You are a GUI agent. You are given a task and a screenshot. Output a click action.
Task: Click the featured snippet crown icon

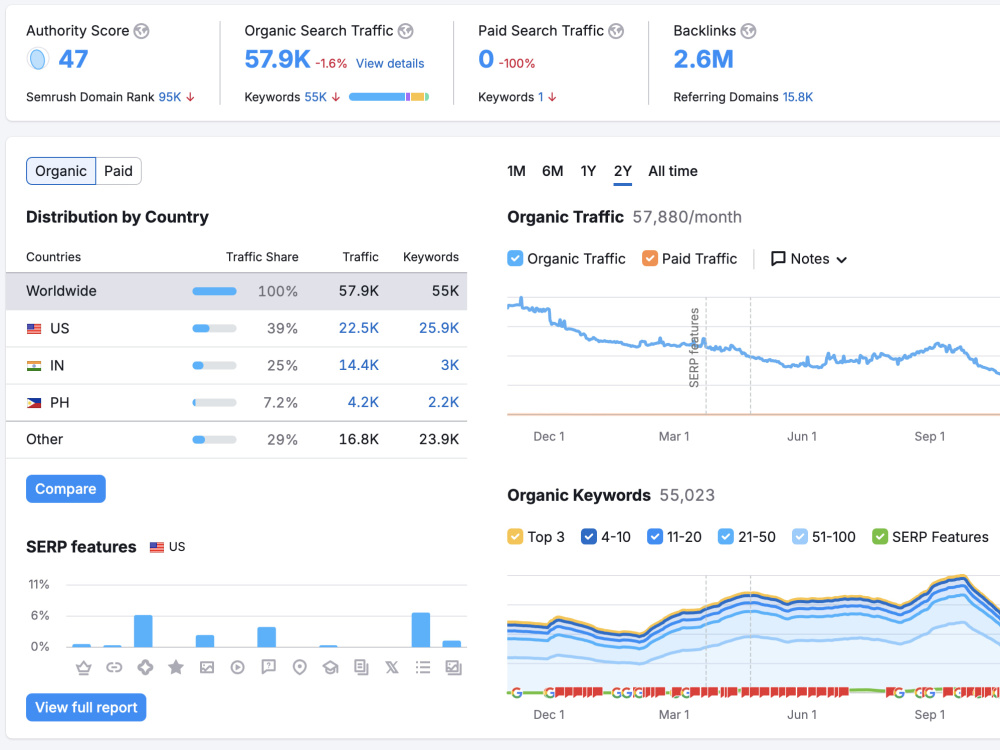coord(84,668)
